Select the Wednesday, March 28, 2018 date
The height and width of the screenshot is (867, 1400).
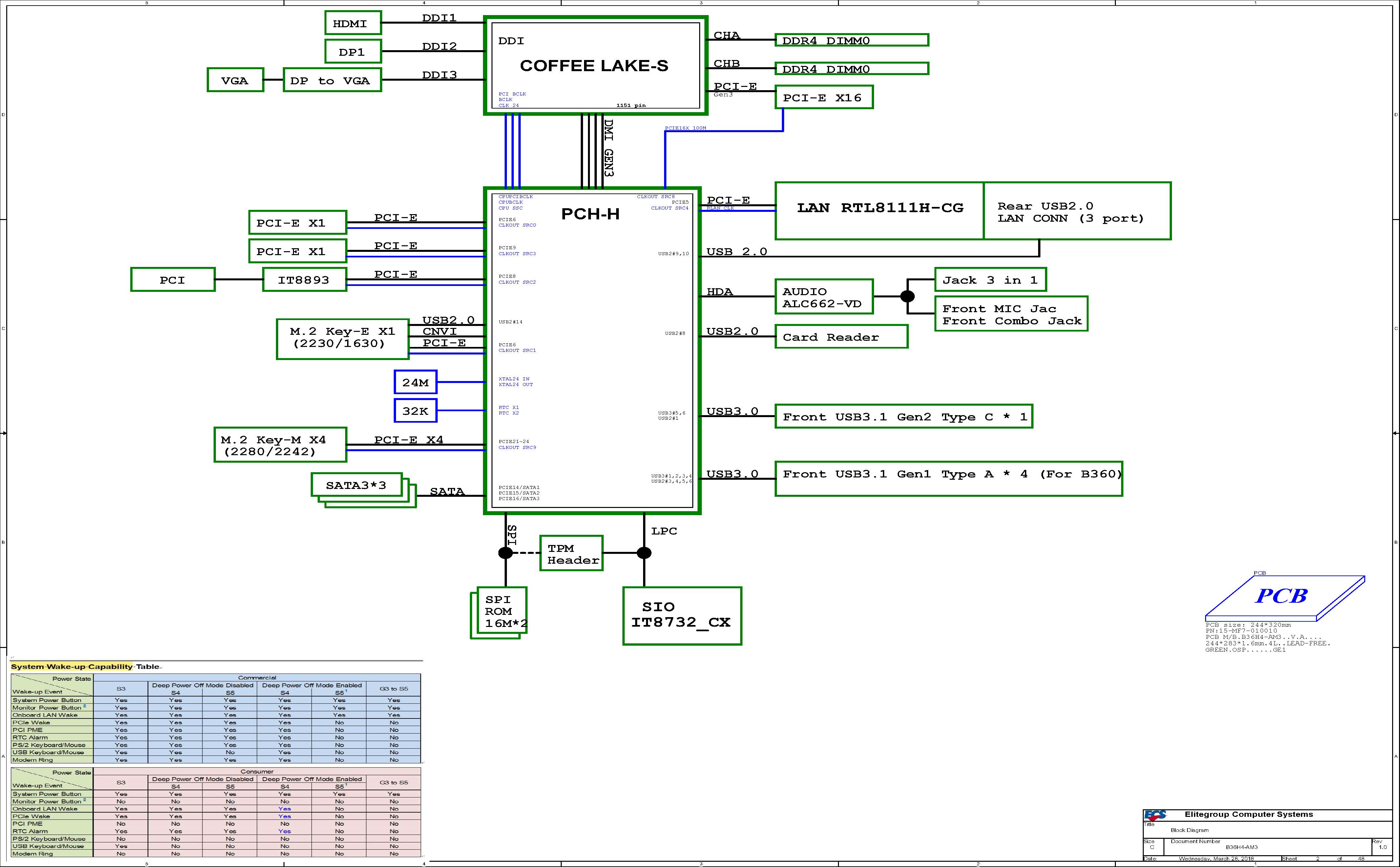pos(1216,858)
